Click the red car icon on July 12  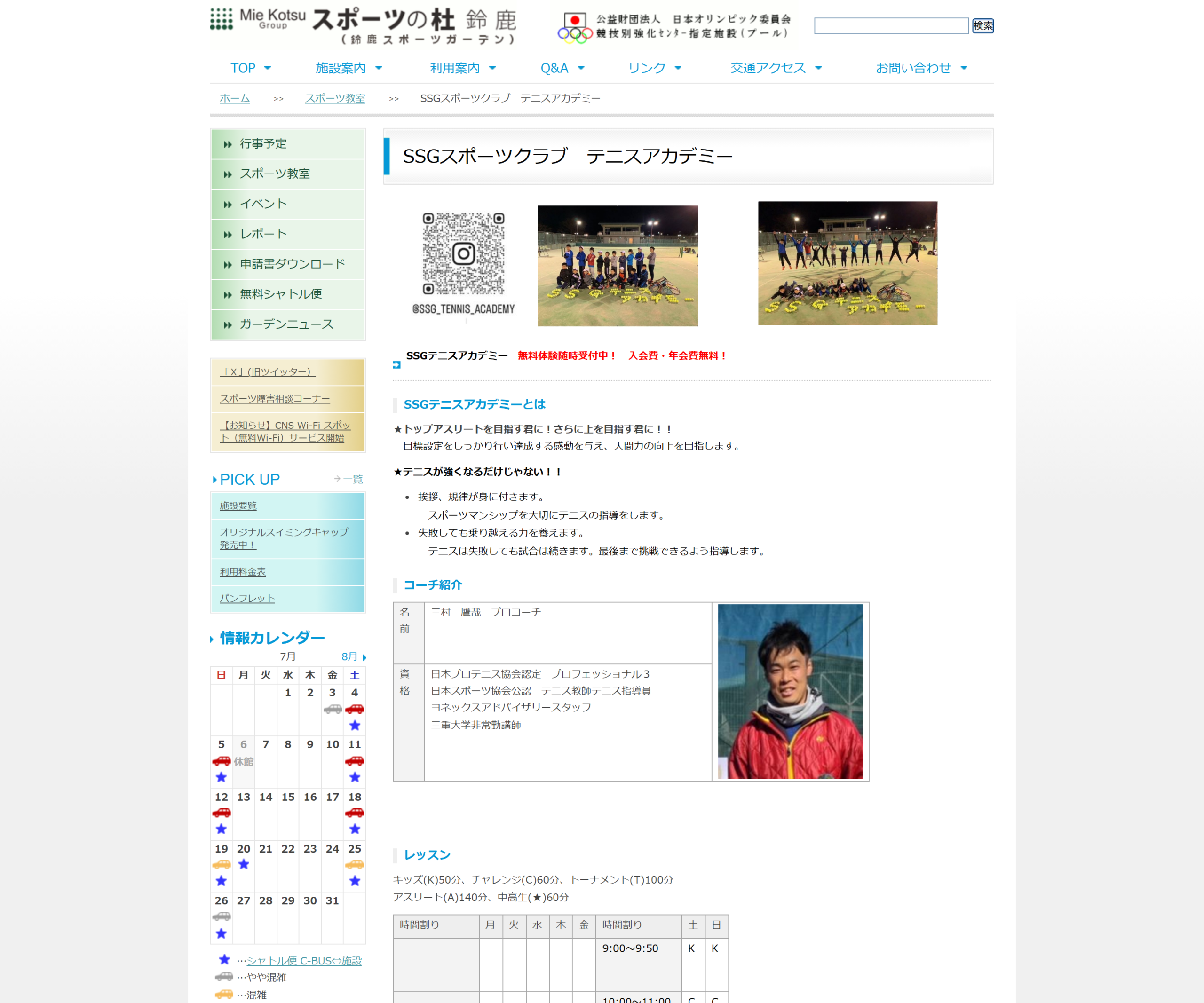(222, 812)
